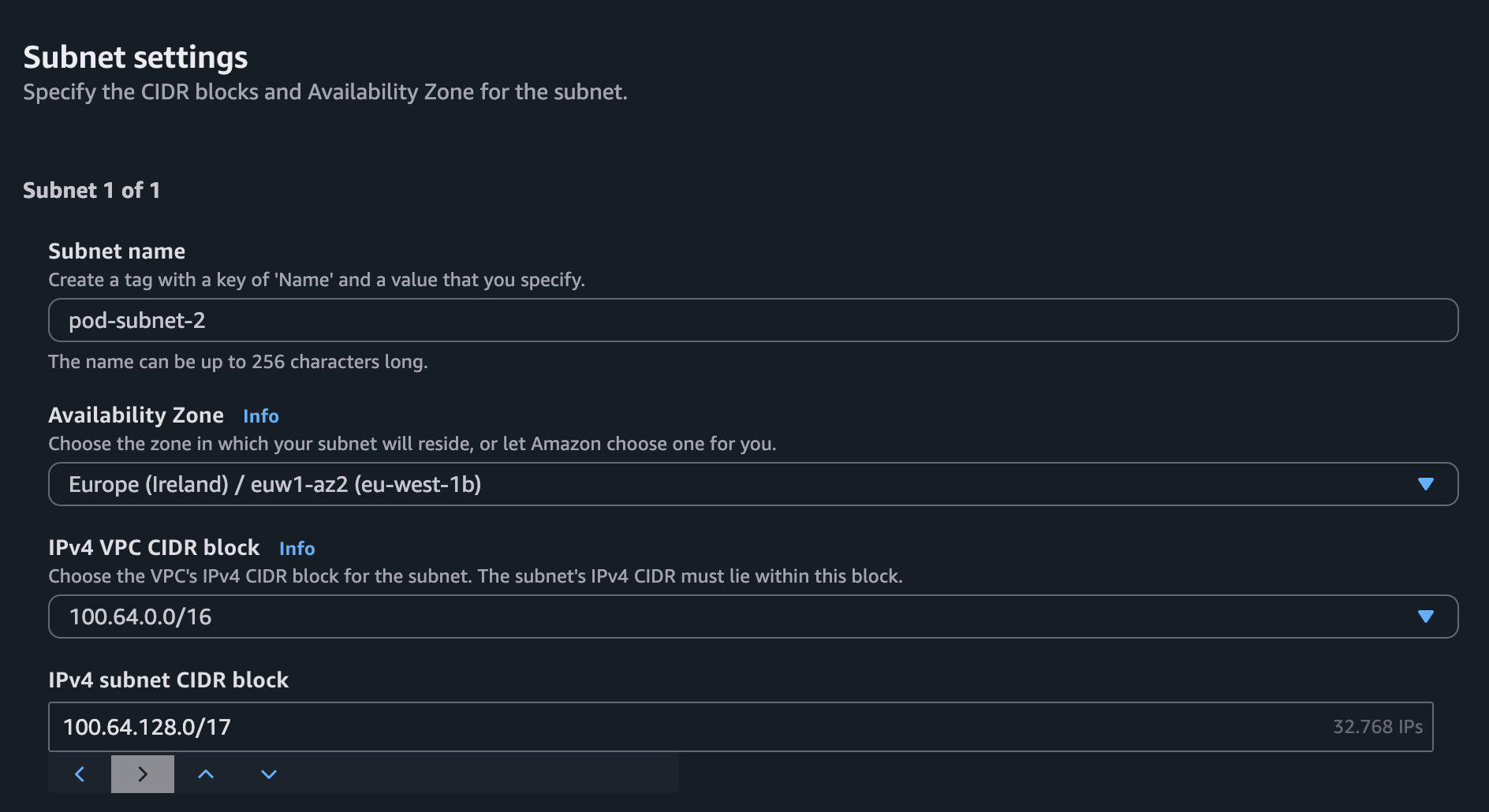This screenshot has width=1489, height=812.
Task: Open Info link beside Availability Zone
Action: pos(260,416)
